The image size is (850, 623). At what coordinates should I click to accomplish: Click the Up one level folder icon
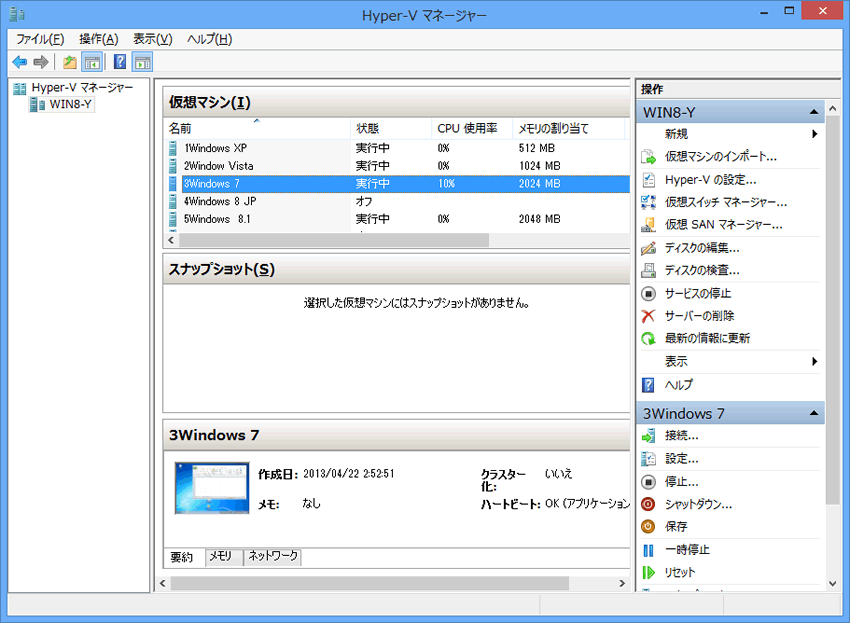tap(69, 62)
